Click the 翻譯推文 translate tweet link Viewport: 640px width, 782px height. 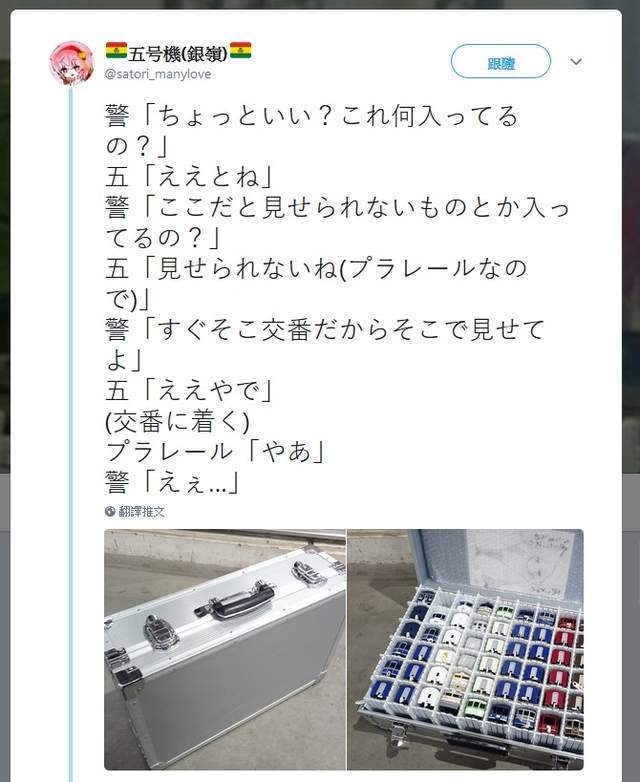pyautogui.click(x=141, y=511)
